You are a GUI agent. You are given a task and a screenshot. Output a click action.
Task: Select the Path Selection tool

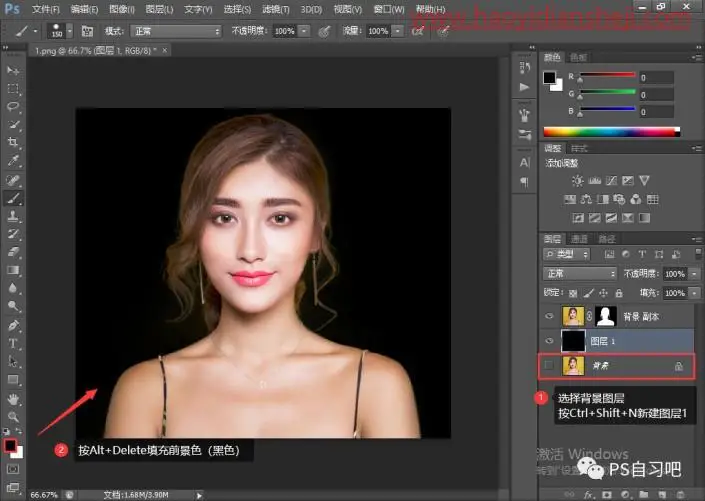[13, 361]
